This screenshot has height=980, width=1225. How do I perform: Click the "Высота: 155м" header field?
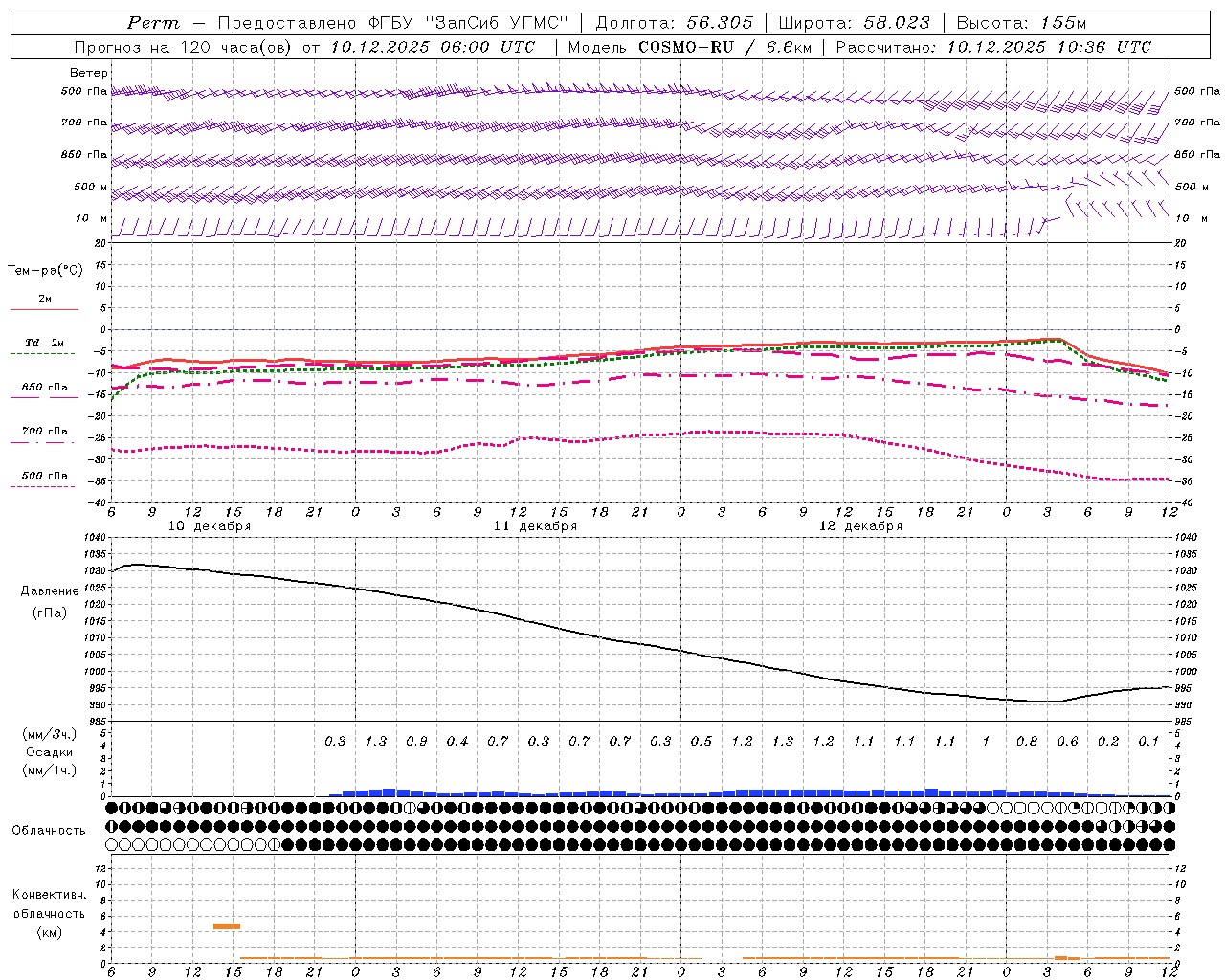tap(1022, 23)
